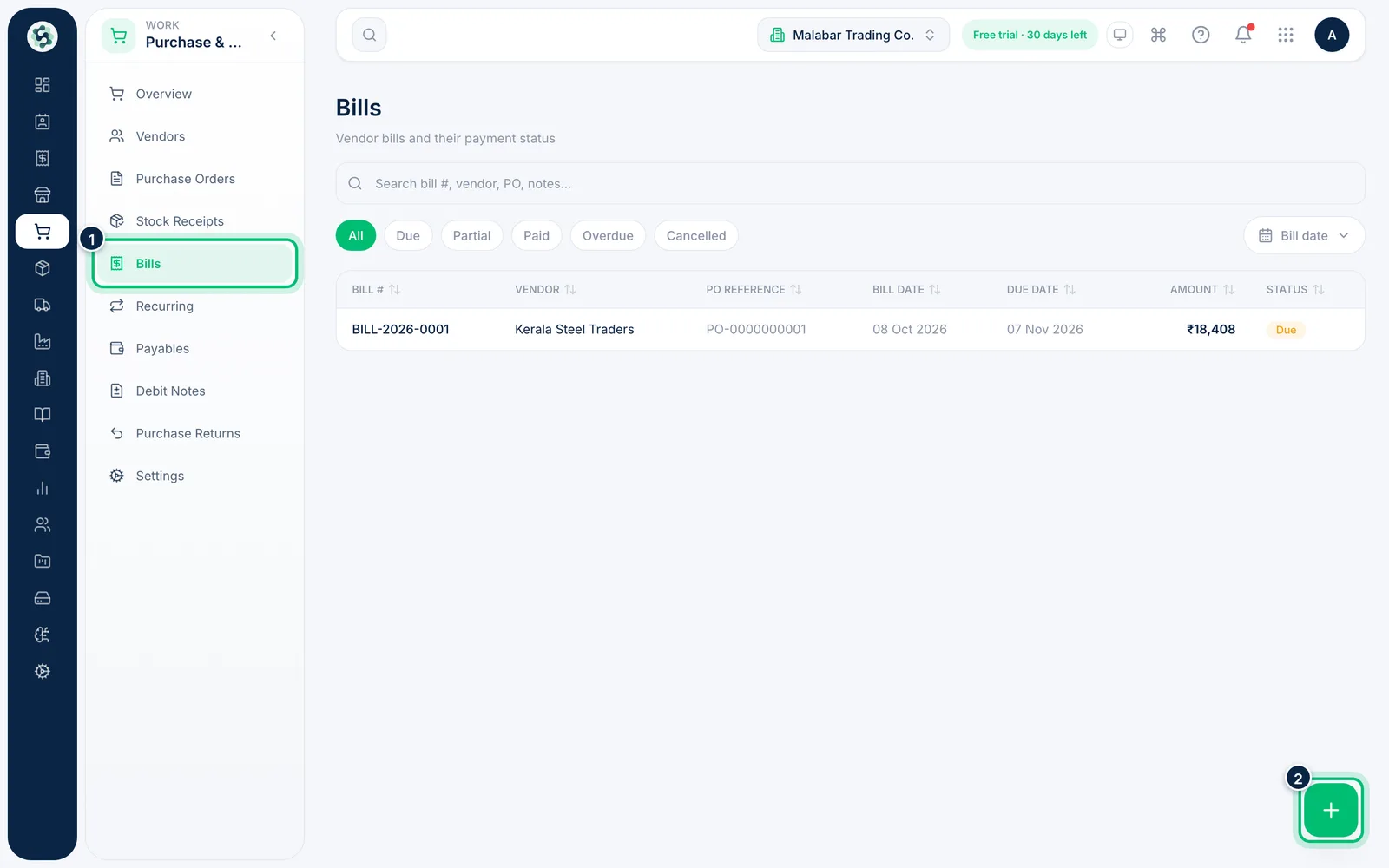
Task: Open the command shortcut icon in top bar
Action: (x=1158, y=35)
